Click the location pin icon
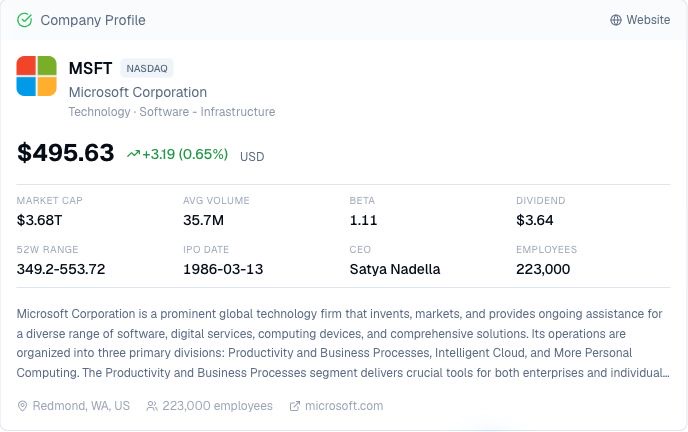Image resolution: width=688 pixels, height=432 pixels. tap(22, 406)
